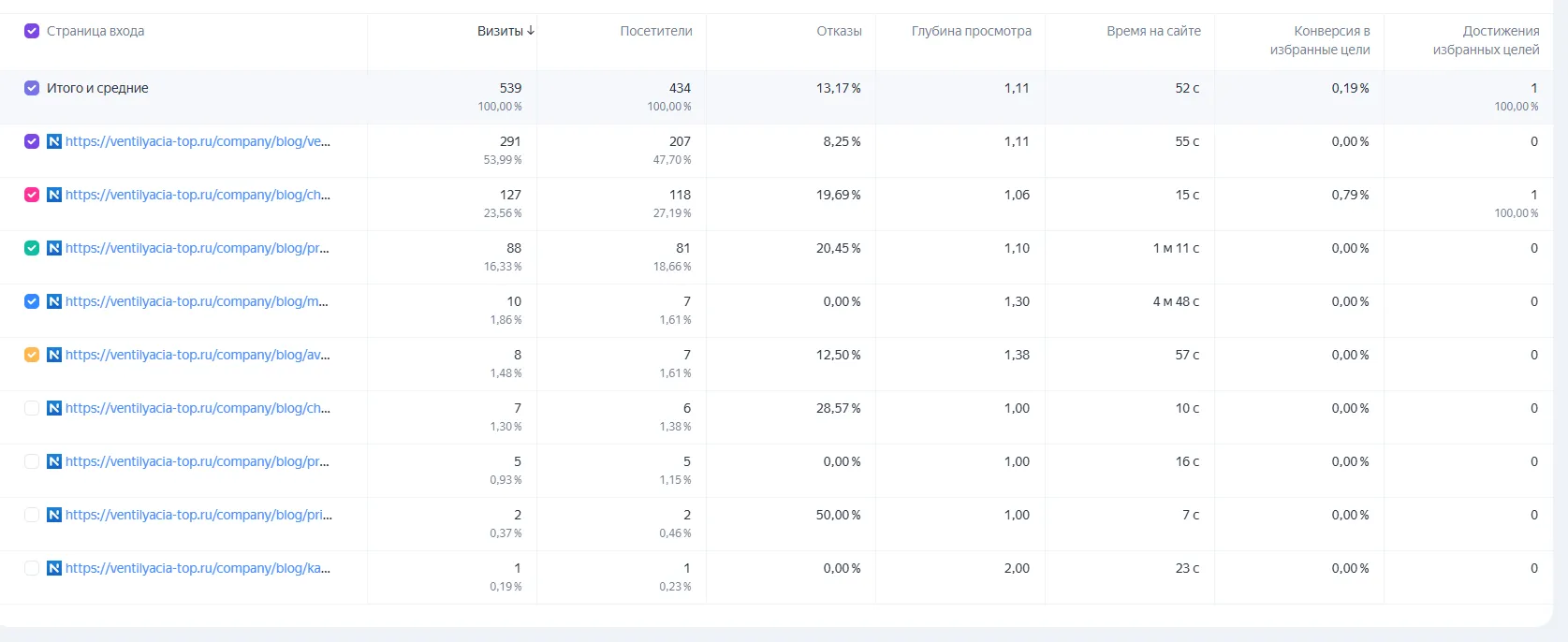Click the icon beside the 88-visit blog/pr... URL
This screenshot has height=642, width=1568.
54,248
